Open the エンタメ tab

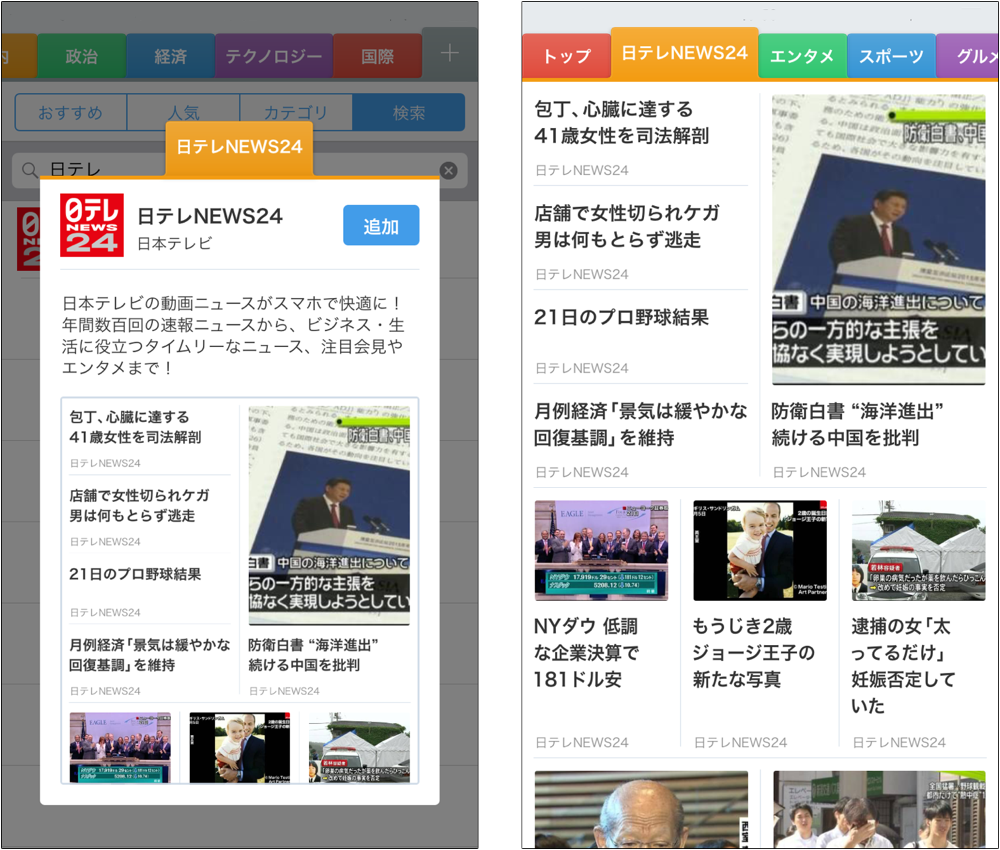pyautogui.click(x=802, y=57)
